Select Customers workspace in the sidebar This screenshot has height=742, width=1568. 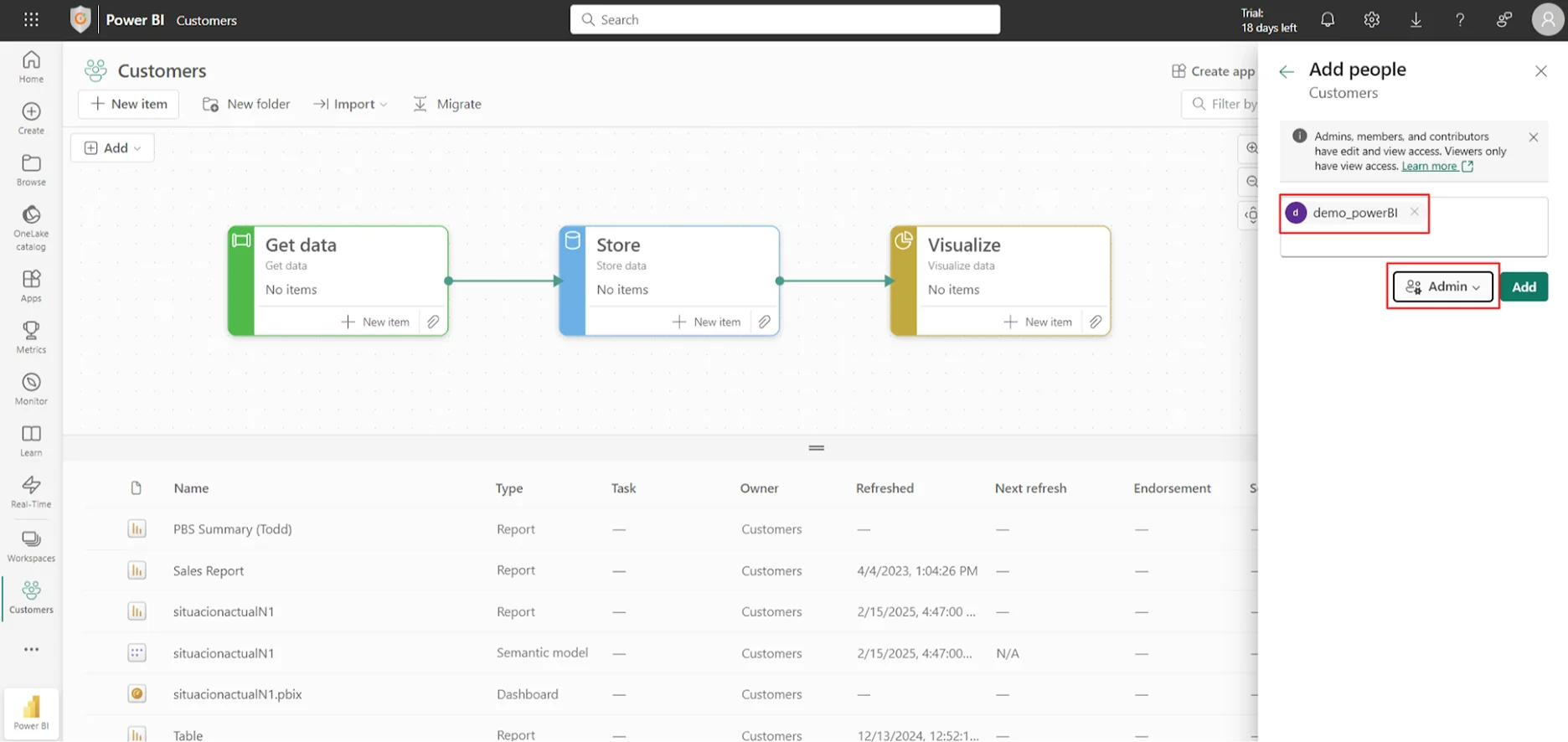[31, 597]
